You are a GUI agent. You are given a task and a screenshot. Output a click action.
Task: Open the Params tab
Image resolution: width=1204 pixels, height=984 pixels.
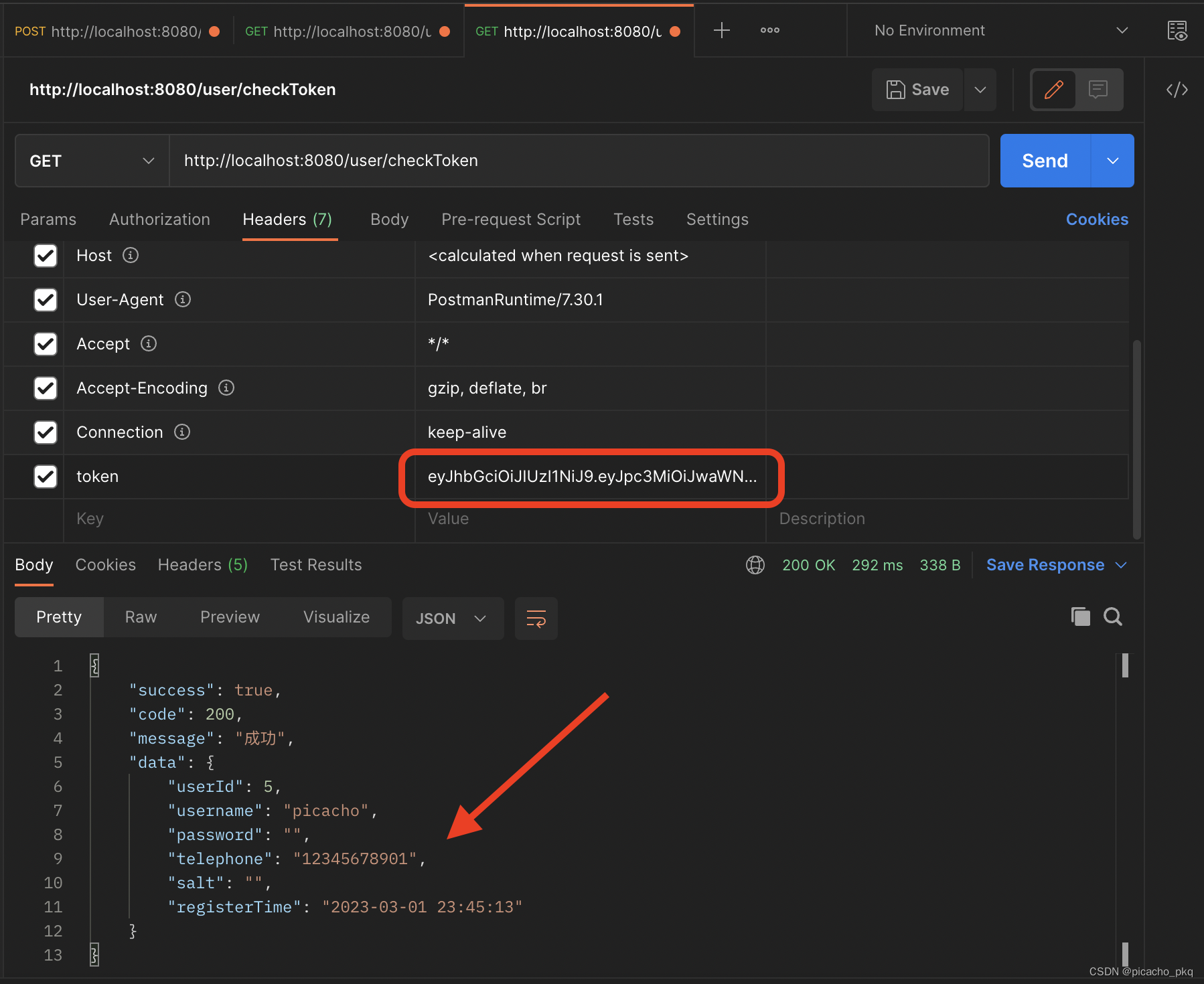pos(48,220)
